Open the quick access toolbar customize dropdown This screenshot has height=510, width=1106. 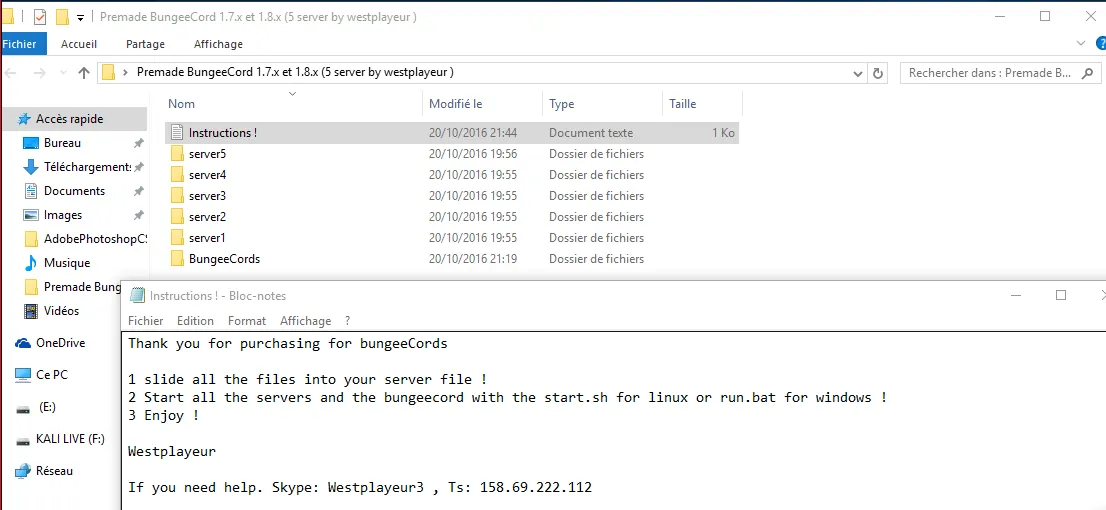point(80,17)
